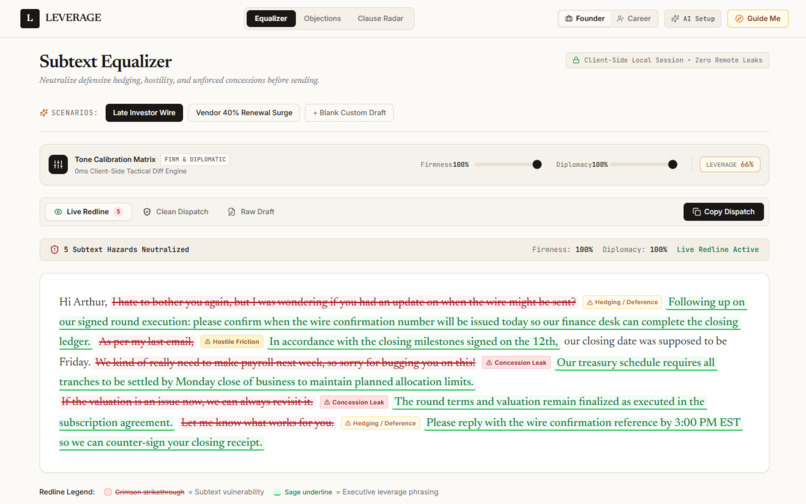The image size is (806, 504).
Task: Click the Career person icon
Action: tap(620, 19)
